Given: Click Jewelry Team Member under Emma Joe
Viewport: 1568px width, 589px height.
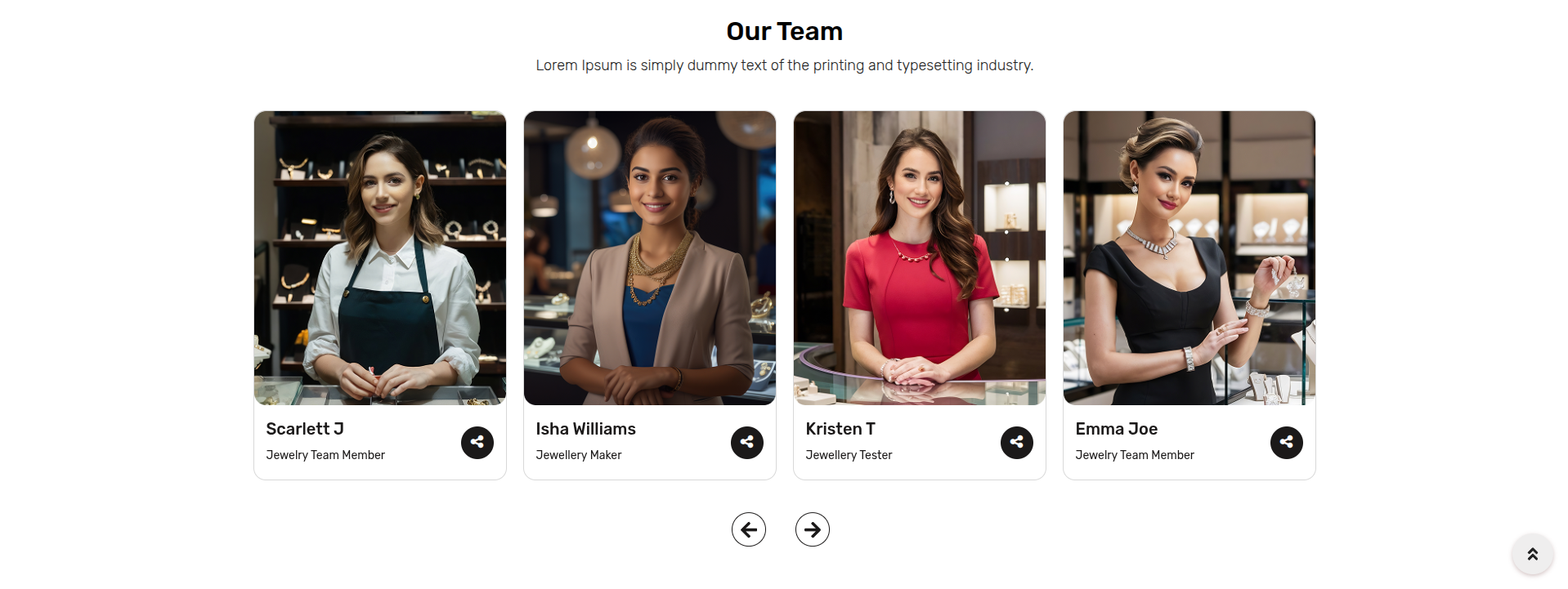Looking at the screenshot, I should click(1135, 455).
